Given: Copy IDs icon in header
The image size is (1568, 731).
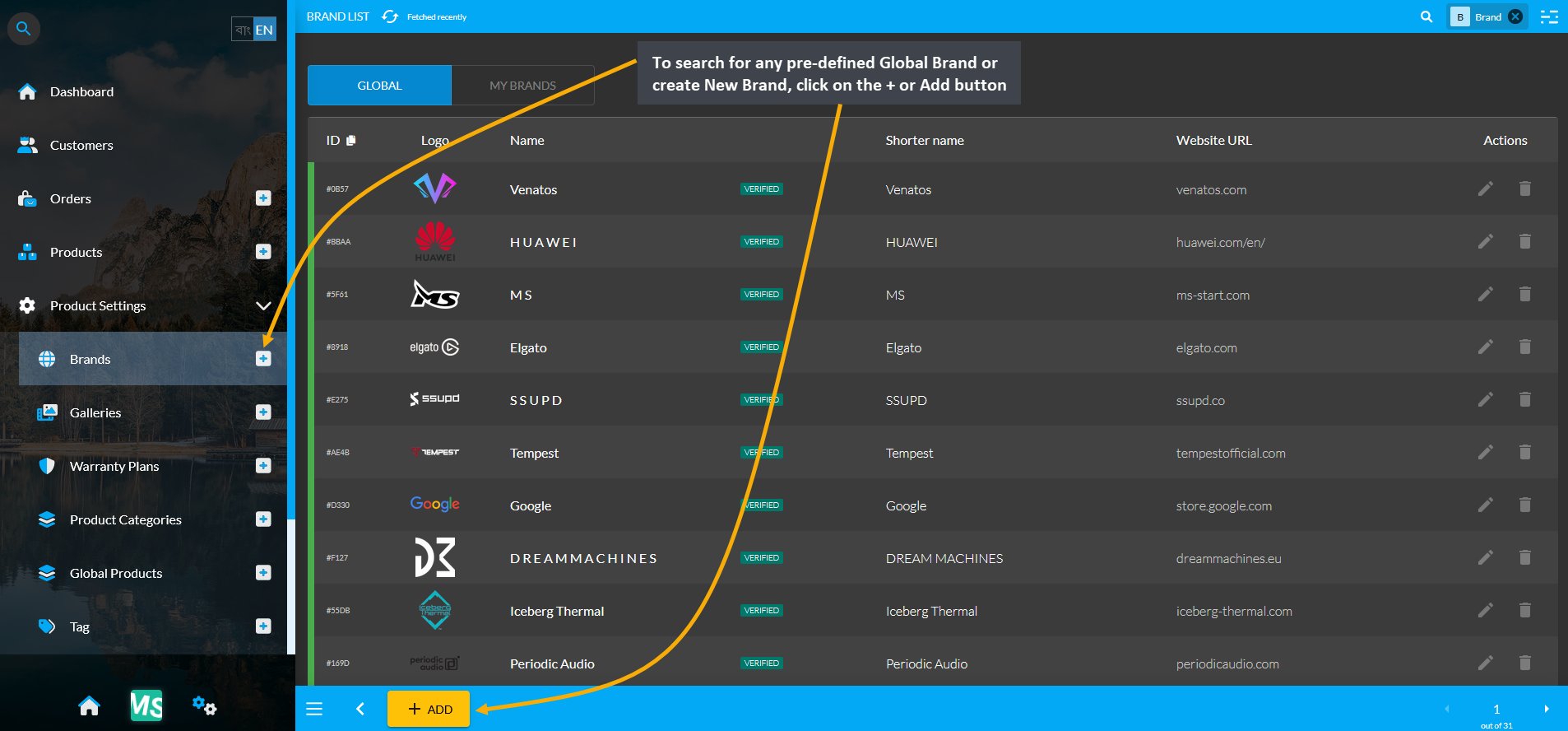Looking at the screenshot, I should click(x=351, y=140).
